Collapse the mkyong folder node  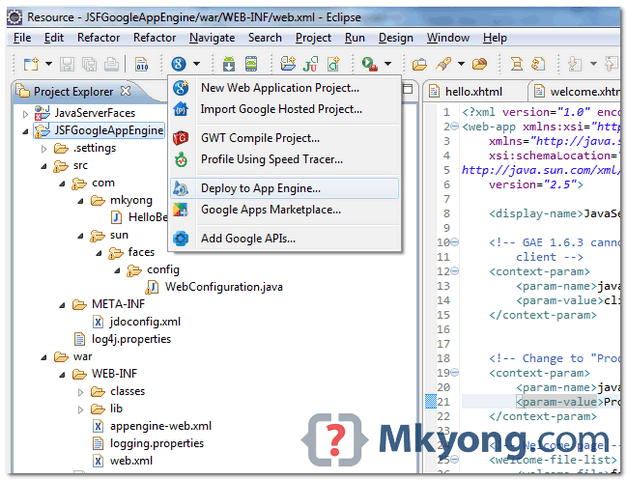80,201
